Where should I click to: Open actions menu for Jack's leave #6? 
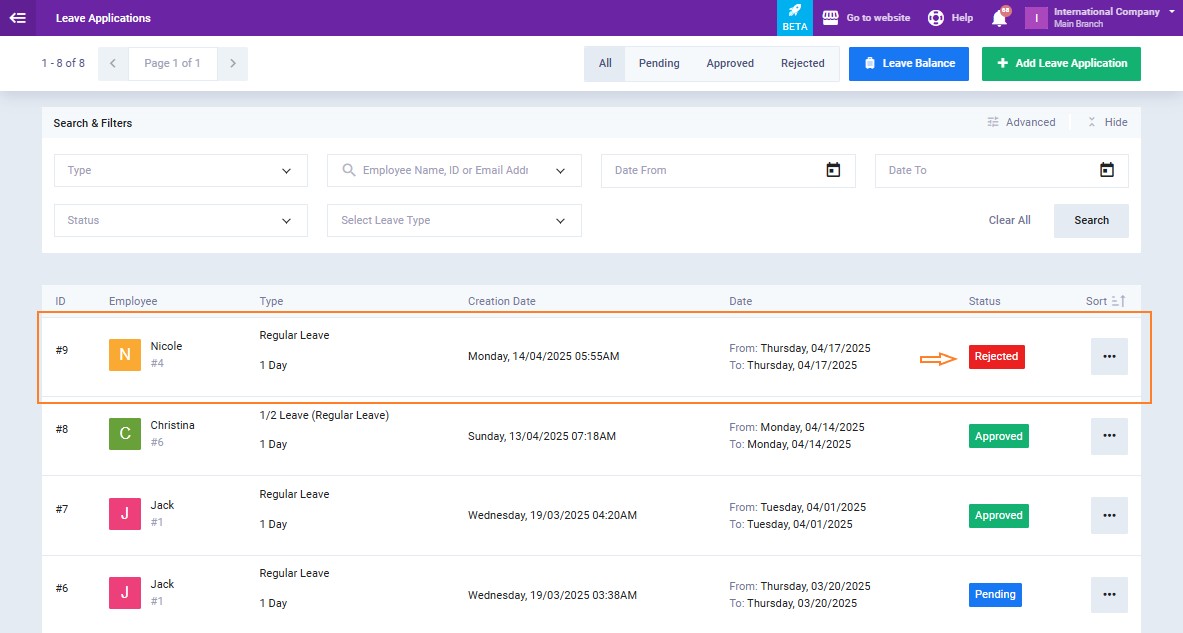tap(1109, 595)
